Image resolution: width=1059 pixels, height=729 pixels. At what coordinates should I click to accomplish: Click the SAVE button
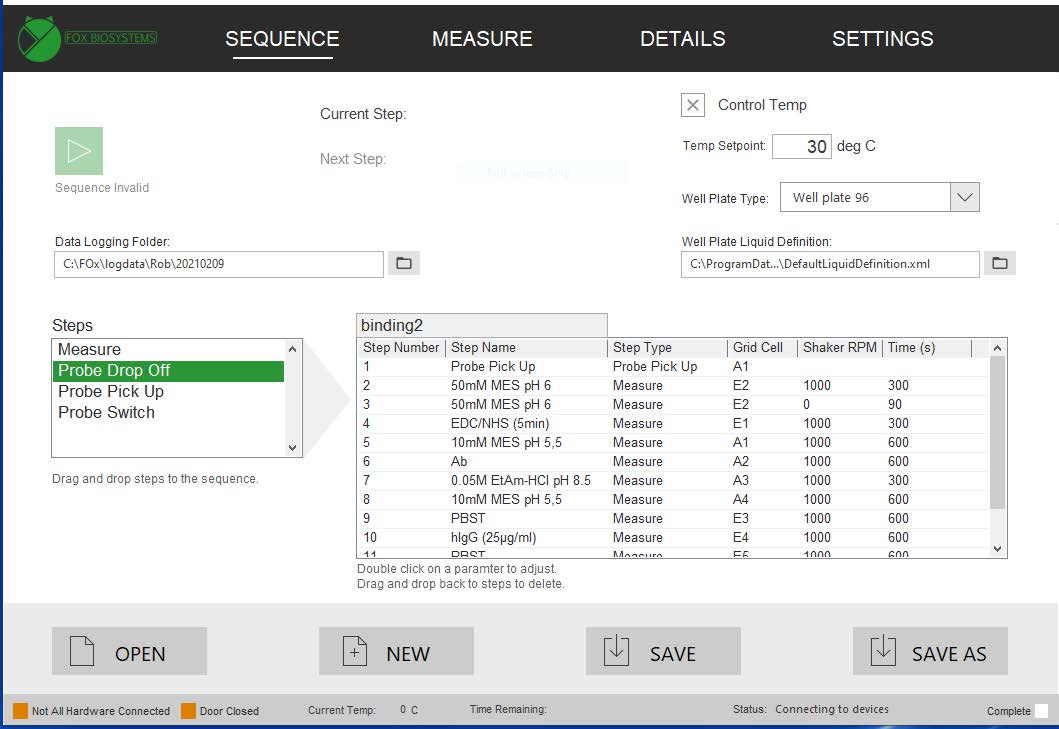click(663, 651)
